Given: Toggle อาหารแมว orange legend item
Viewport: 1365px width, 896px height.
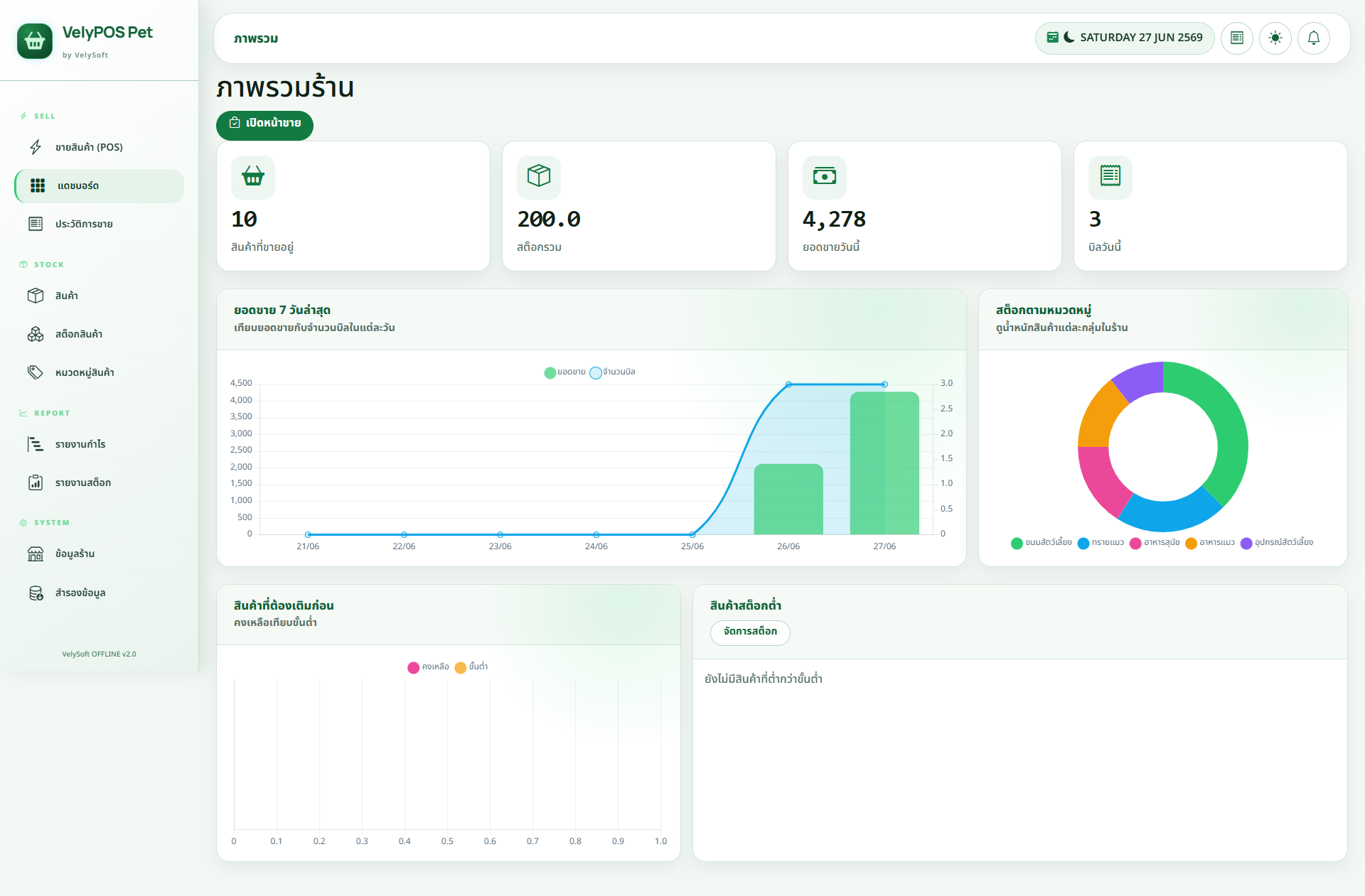Looking at the screenshot, I should click(x=1210, y=543).
